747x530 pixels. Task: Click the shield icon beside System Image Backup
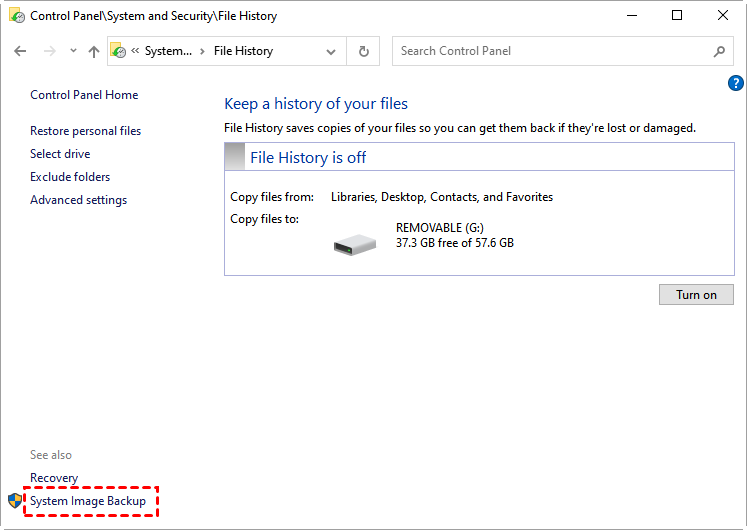point(15,500)
